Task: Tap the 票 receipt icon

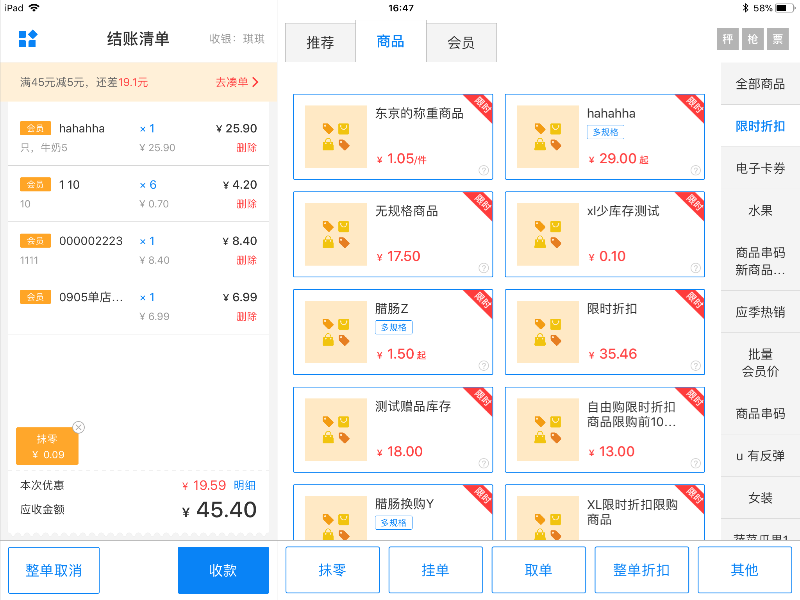Action: pyautogui.click(x=778, y=39)
